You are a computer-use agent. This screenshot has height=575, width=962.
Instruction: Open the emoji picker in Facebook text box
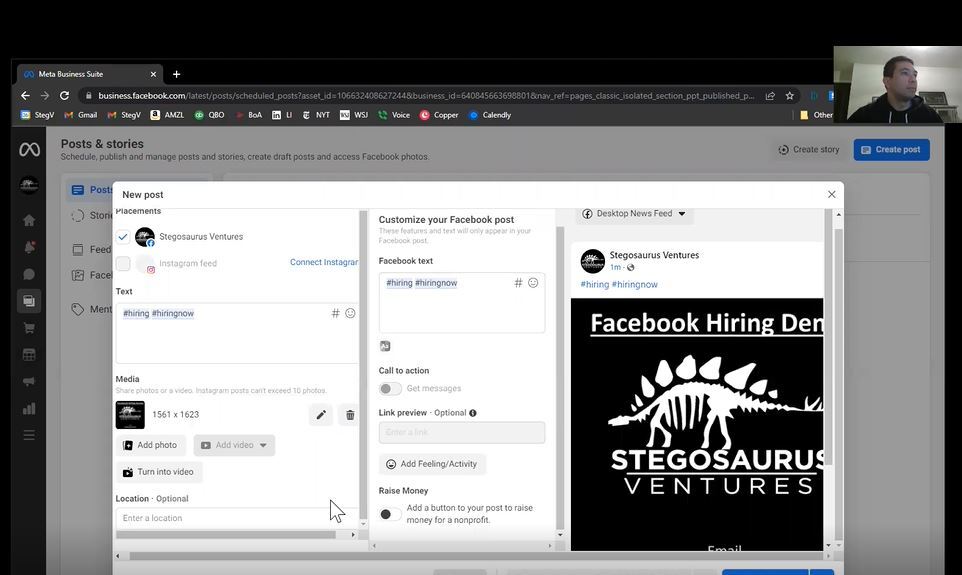(x=533, y=282)
